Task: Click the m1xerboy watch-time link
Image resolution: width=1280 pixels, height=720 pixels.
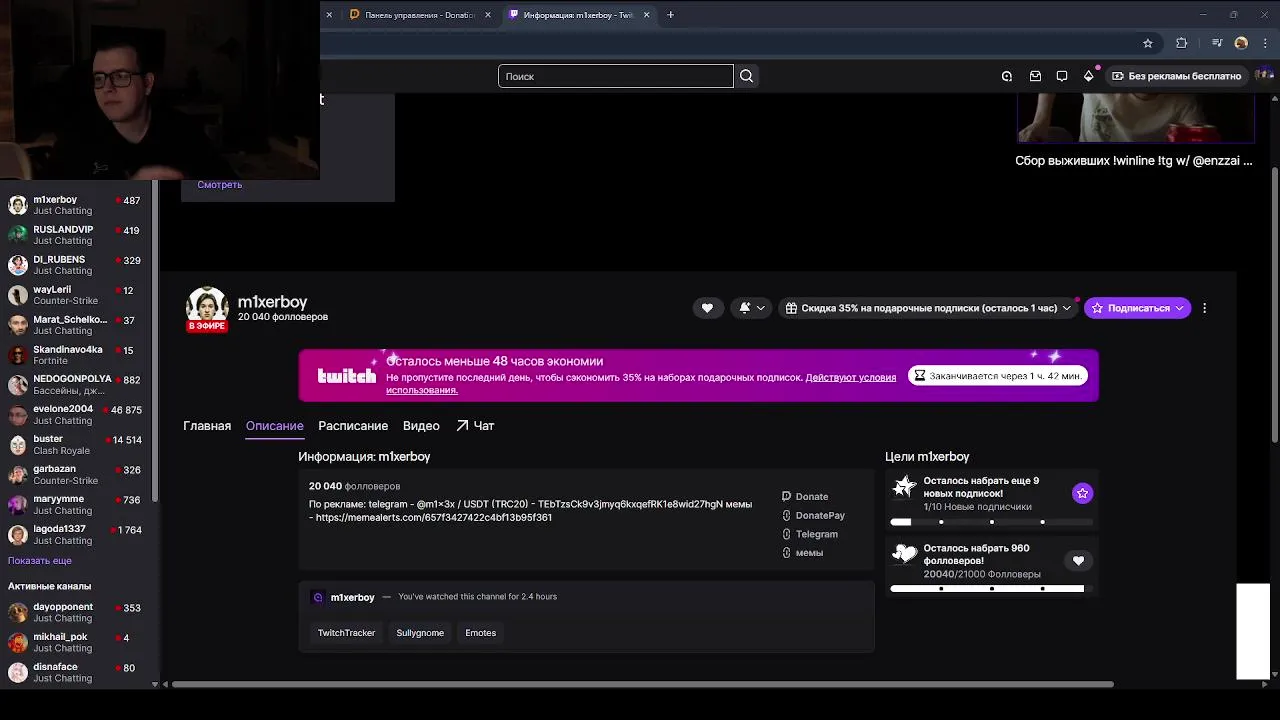Action: point(352,597)
